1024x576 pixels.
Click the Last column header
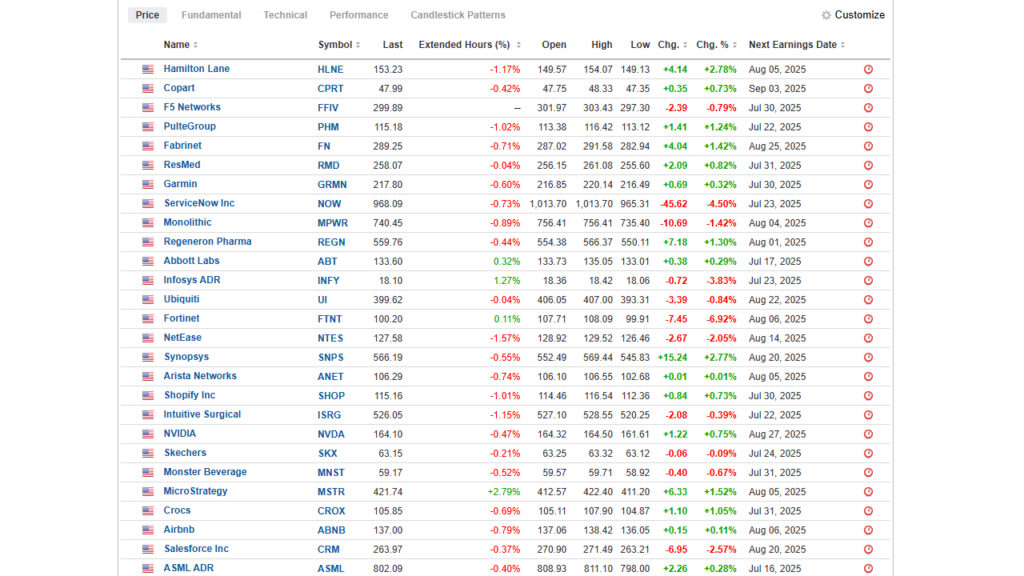pos(392,44)
